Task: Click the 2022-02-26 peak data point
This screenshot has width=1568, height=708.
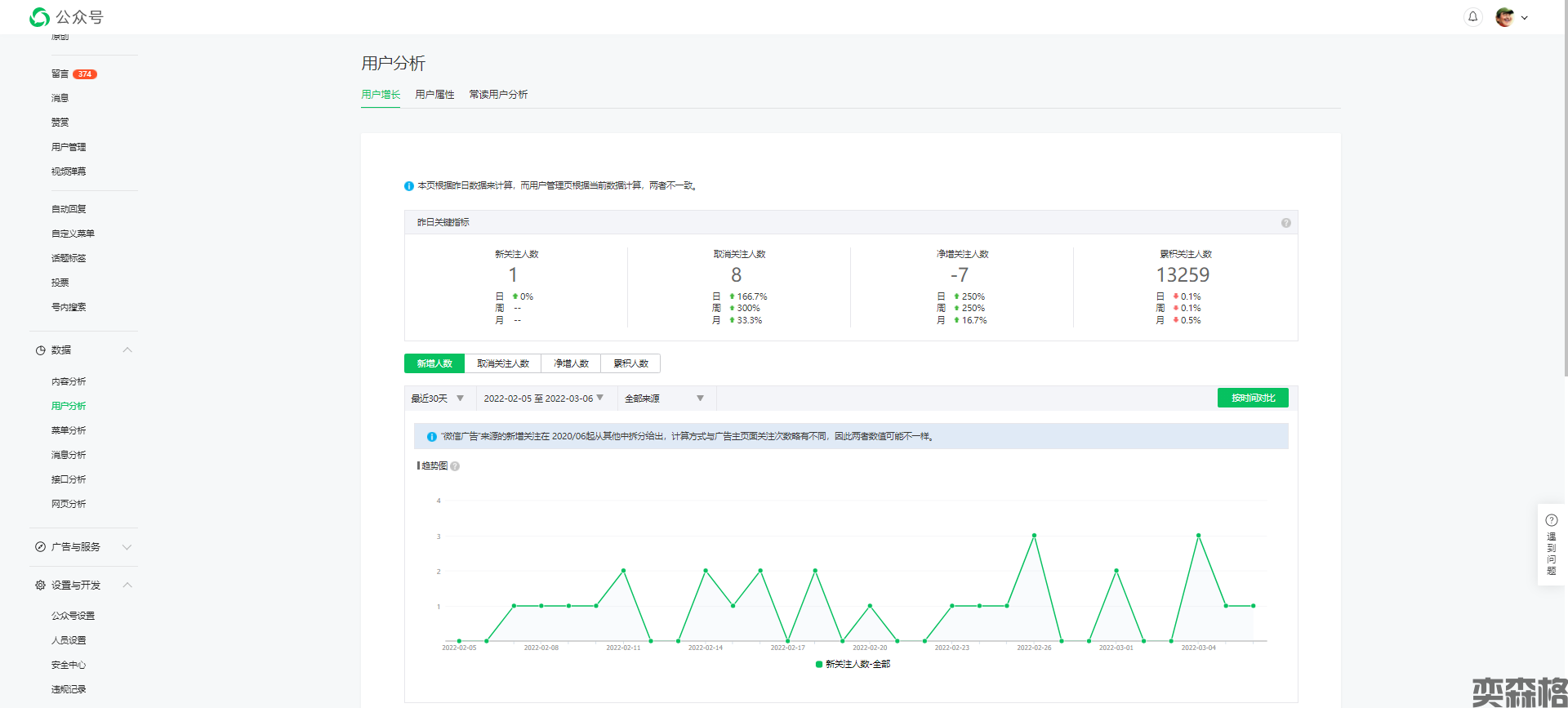Action: [x=1034, y=536]
